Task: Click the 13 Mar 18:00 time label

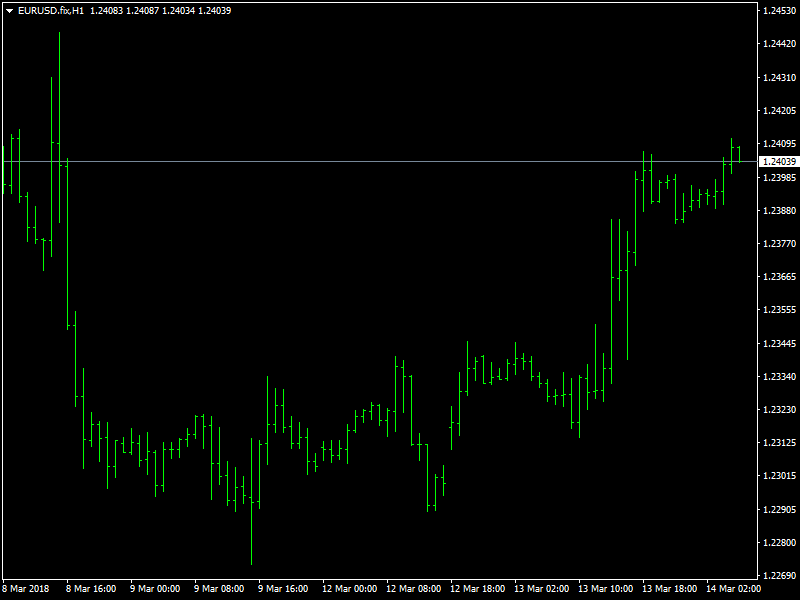Action: coord(670,588)
